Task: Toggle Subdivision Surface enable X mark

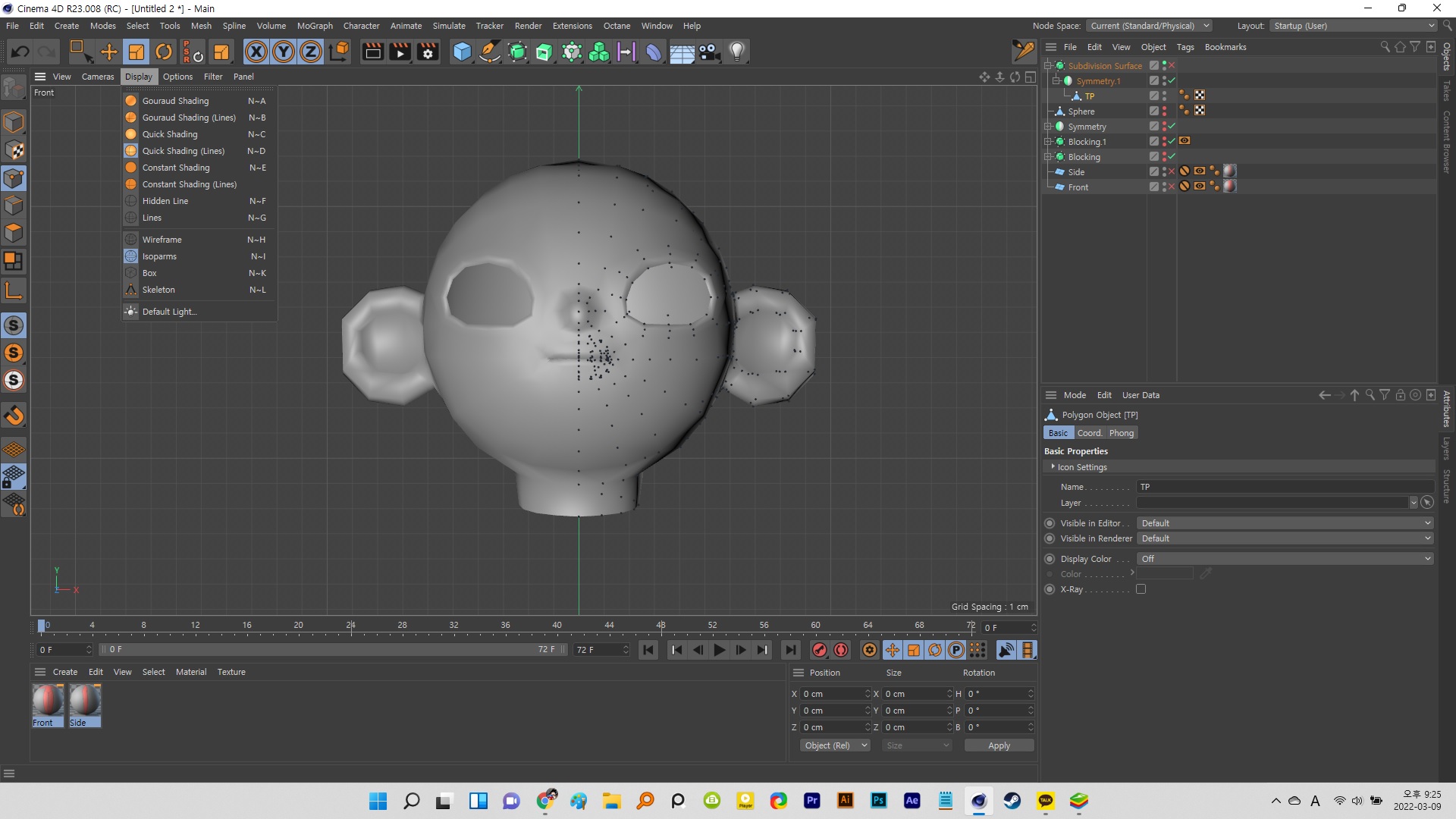Action: pyautogui.click(x=1172, y=65)
